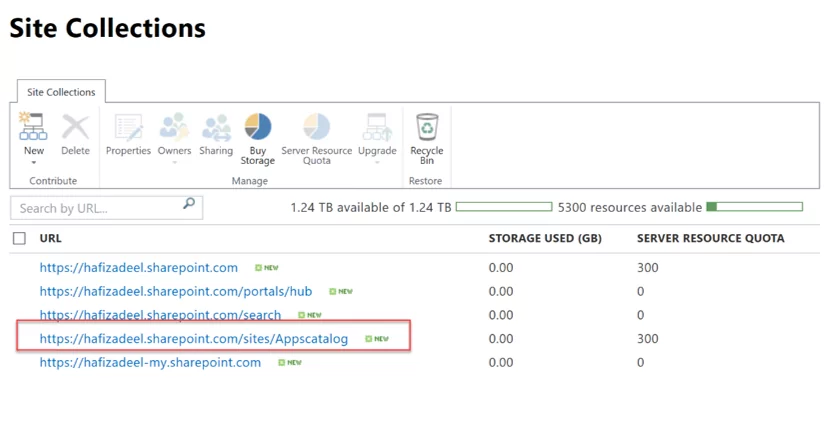Click the NEW badge beside the Appscatalog URL
The image size is (828, 428).
pyautogui.click(x=377, y=339)
